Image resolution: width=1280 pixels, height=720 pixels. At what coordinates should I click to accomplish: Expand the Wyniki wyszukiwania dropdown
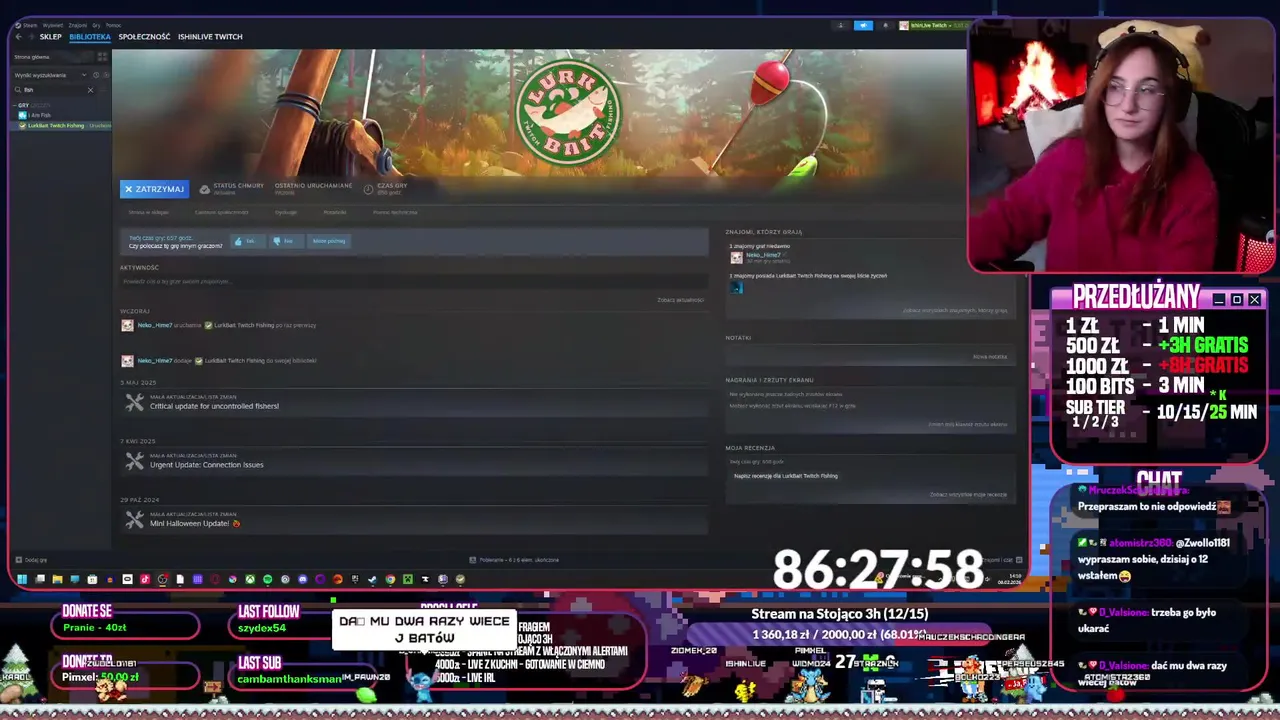pos(84,75)
